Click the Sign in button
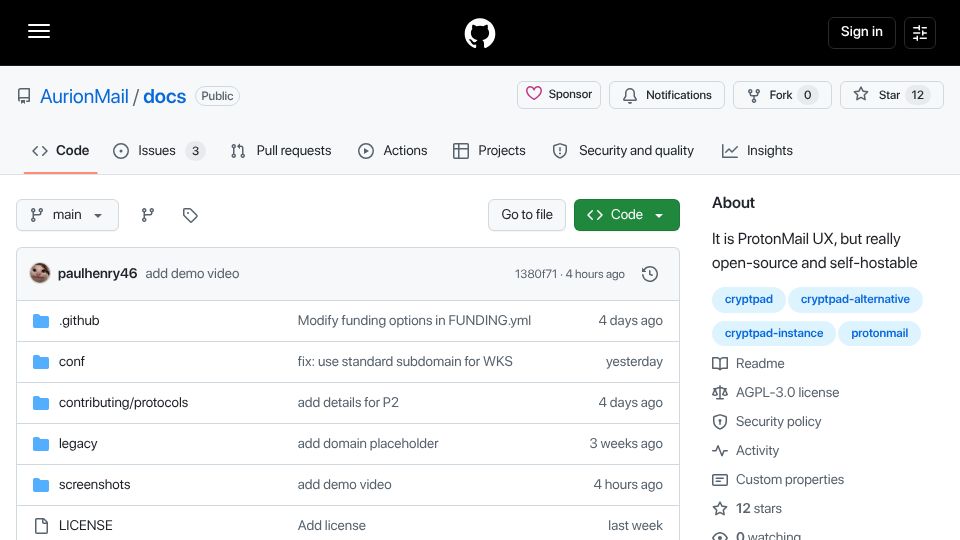The image size is (960, 540). click(x=861, y=32)
